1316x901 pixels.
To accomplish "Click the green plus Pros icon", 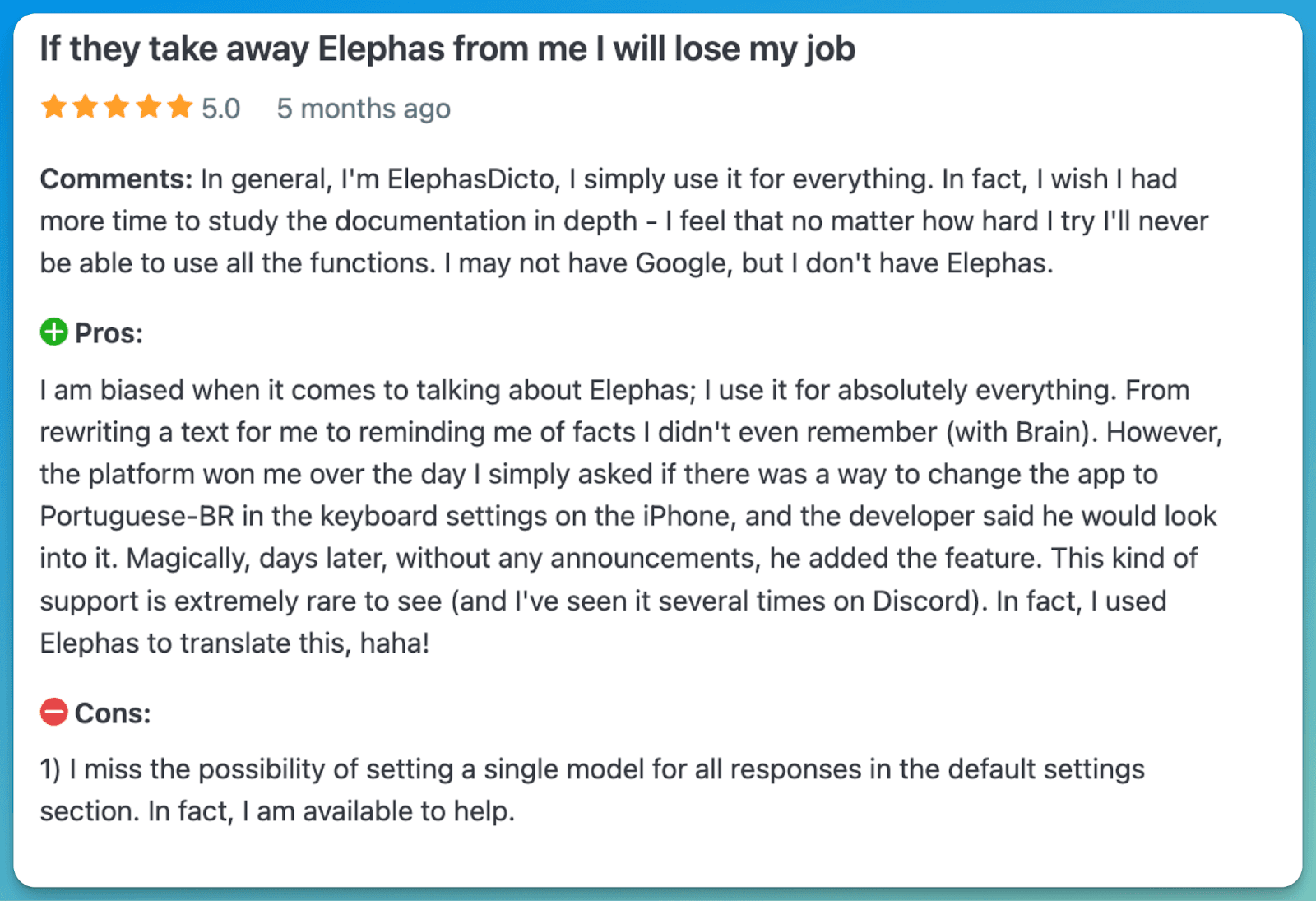I will coord(54,332).
